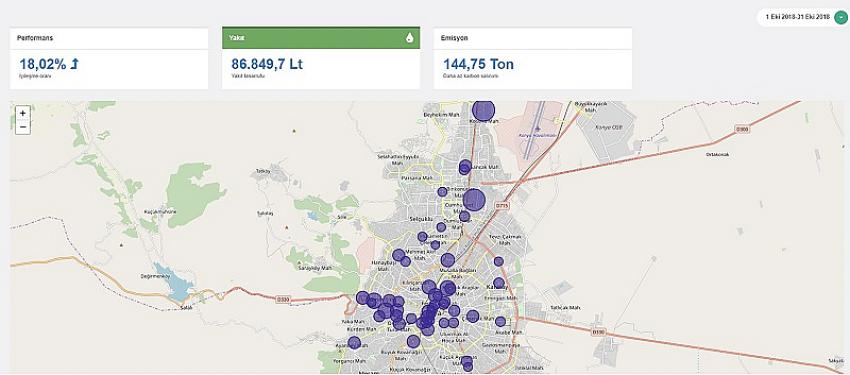Click the largest purple marker at top of map
The width and height of the screenshot is (850, 375).
tap(484, 110)
